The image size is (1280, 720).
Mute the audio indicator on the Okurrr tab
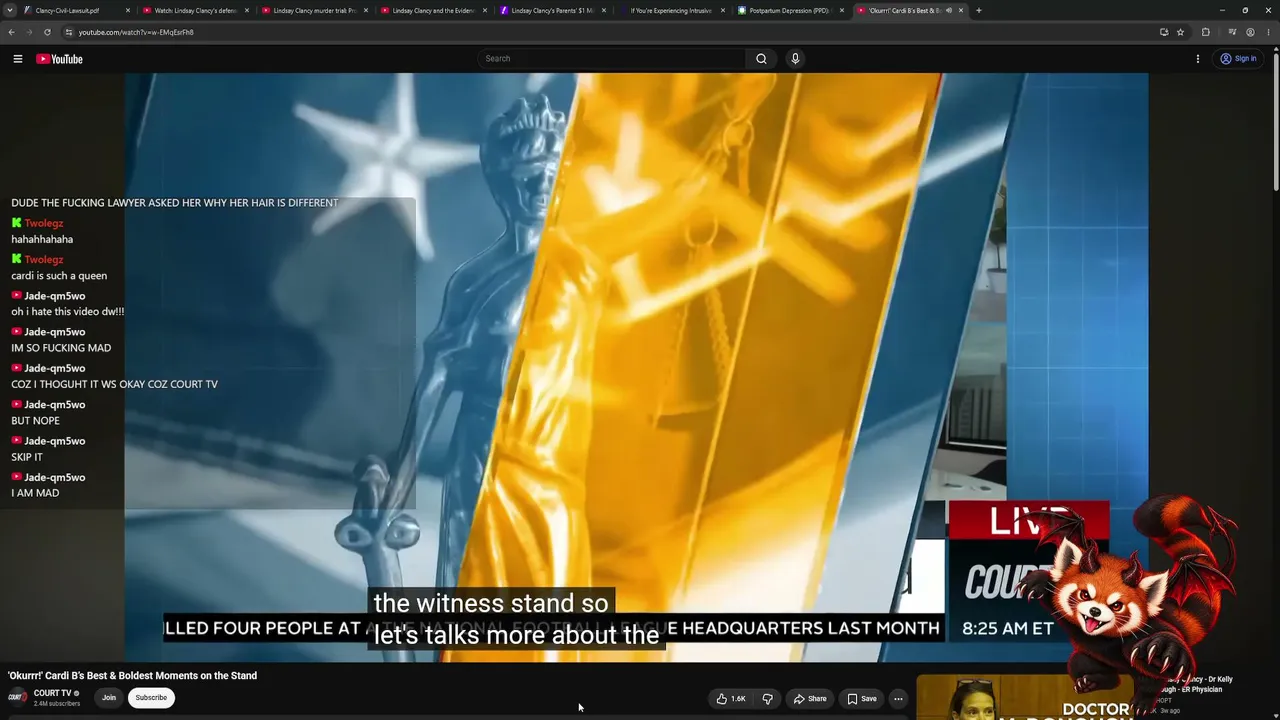coord(947,11)
